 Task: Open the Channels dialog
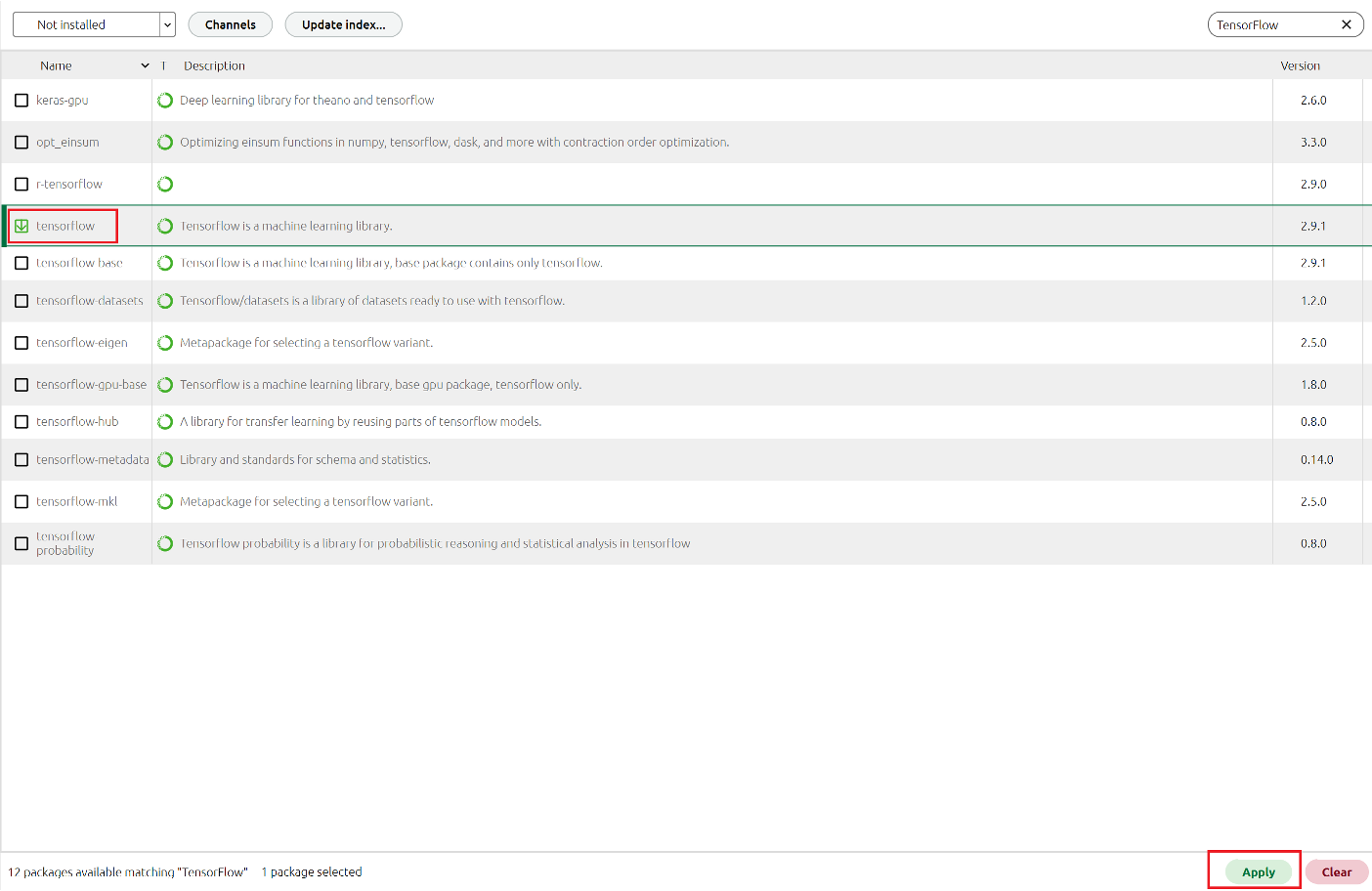coord(231,24)
